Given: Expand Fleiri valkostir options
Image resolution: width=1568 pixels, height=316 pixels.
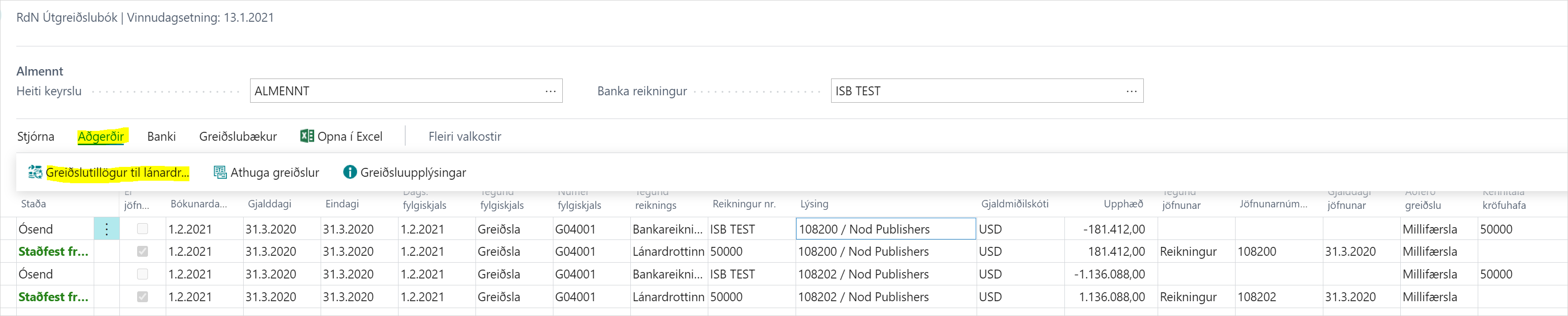Looking at the screenshot, I should click(465, 137).
